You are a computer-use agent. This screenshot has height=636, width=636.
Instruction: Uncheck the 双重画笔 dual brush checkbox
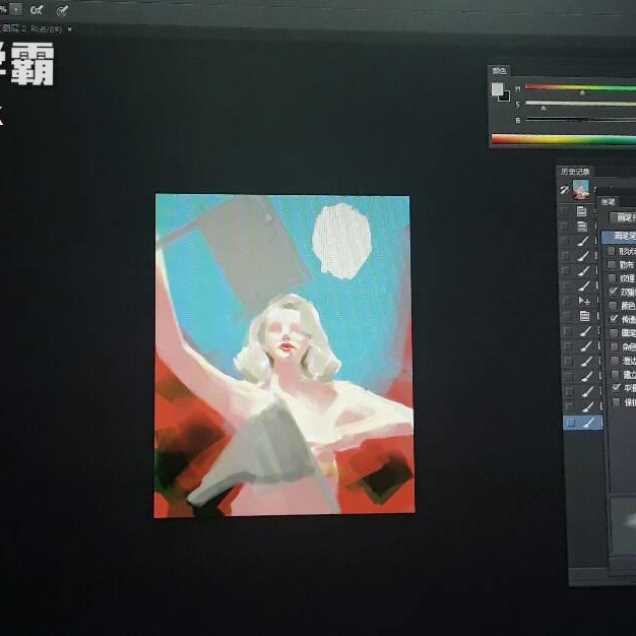point(613,292)
